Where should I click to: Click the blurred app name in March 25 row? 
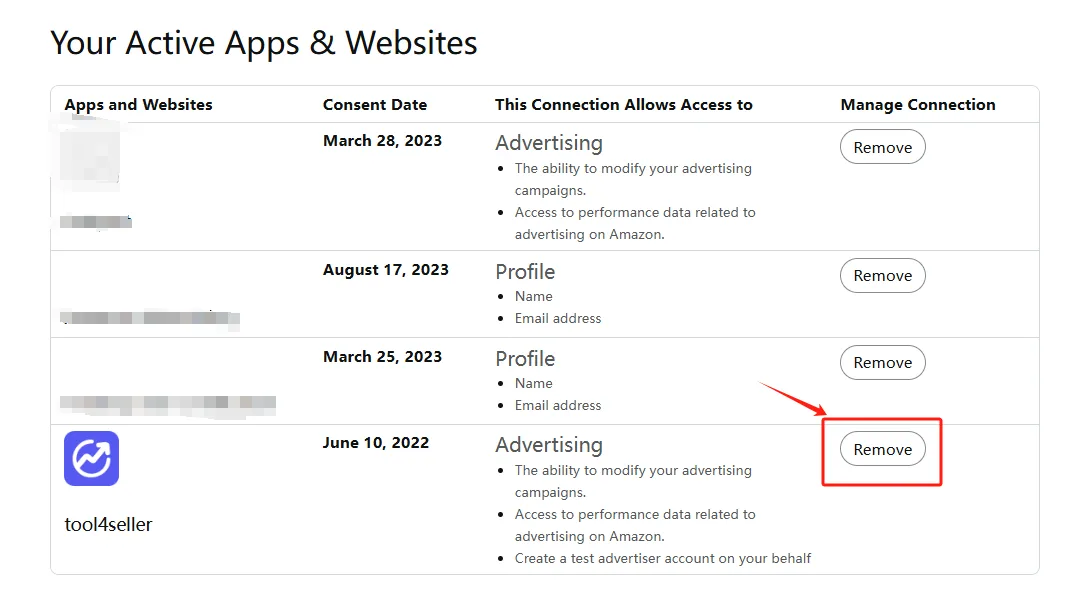(x=168, y=403)
